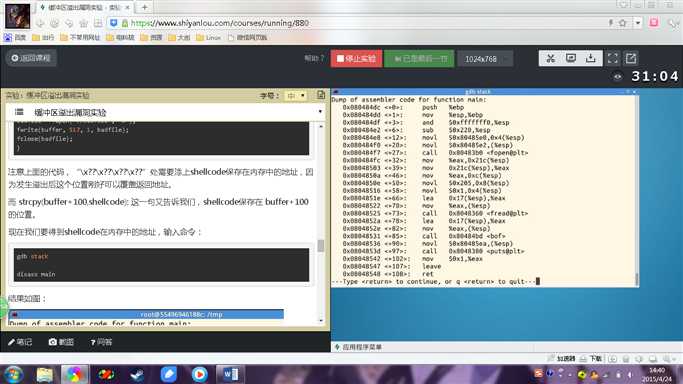This screenshot has width=683, height=384.
Task: Click the 'call fread@plt' line in terminal
Action: tap(435, 213)
